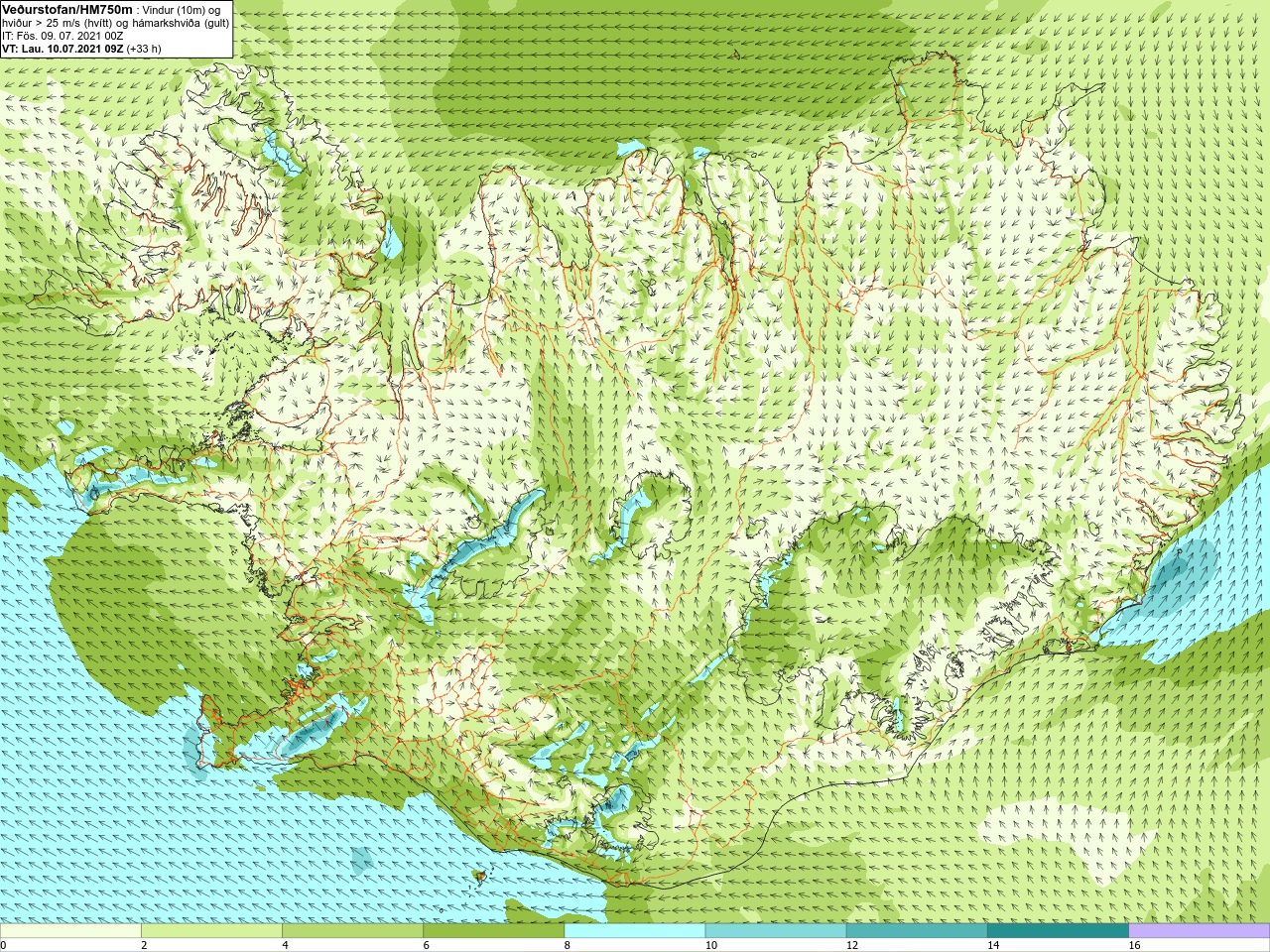The image size is (1270, 952).
Task: Click the '8' label under the colour scale
Action: tap(567, 945)
